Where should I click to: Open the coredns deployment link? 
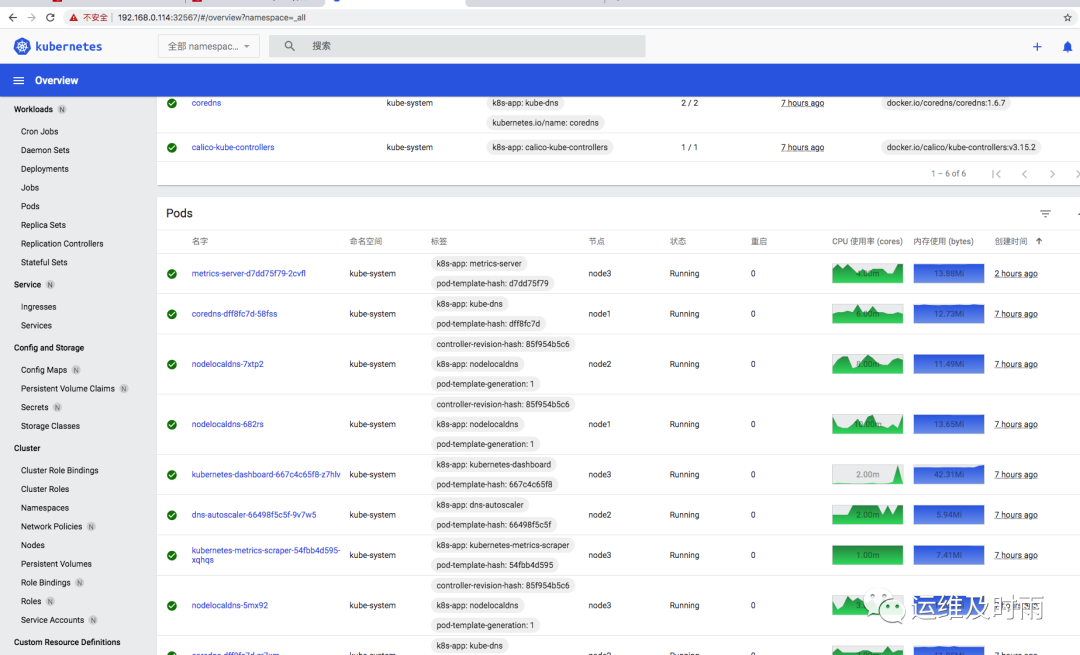(x=206, y=103)
